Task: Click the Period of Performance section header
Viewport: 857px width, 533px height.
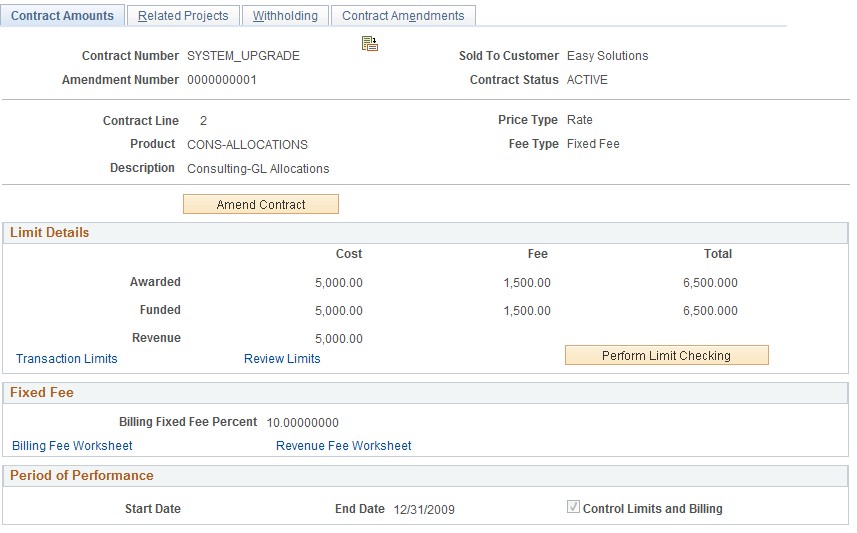Action: pyautogui.click(x=425, y=476)
